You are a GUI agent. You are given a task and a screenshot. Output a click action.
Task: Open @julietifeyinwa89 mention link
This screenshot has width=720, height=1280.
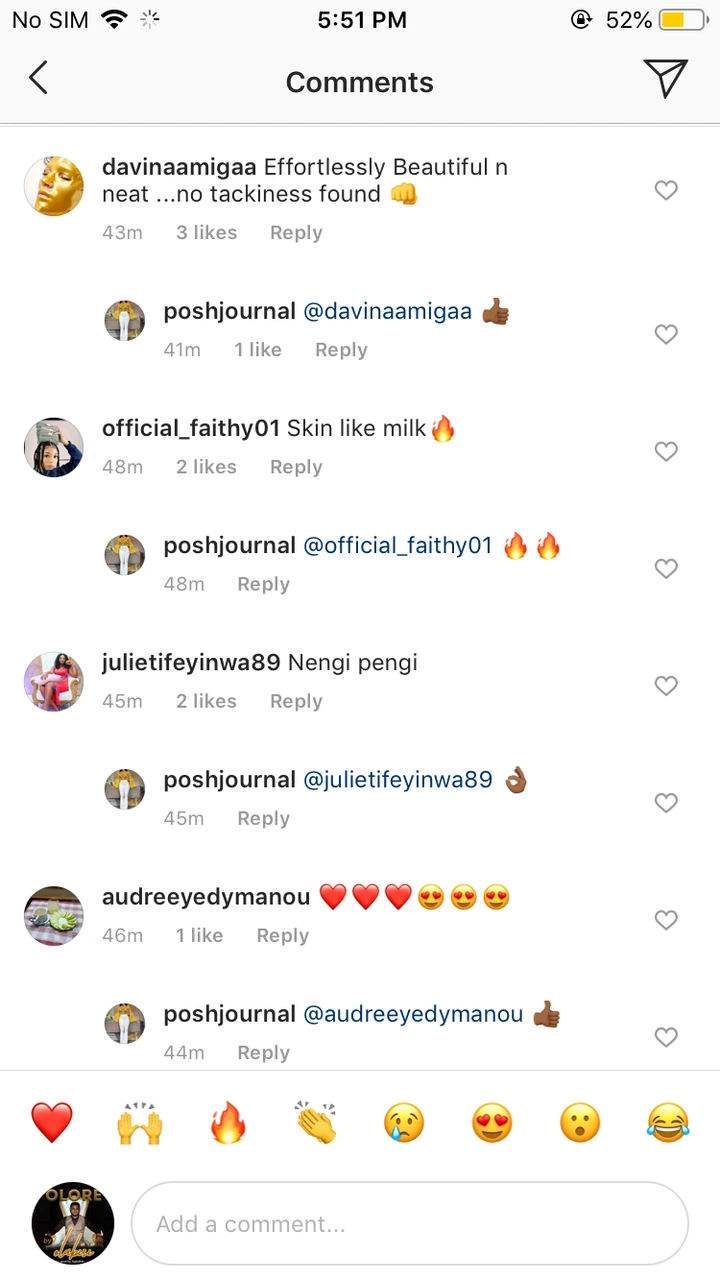(x=398, y=780)
